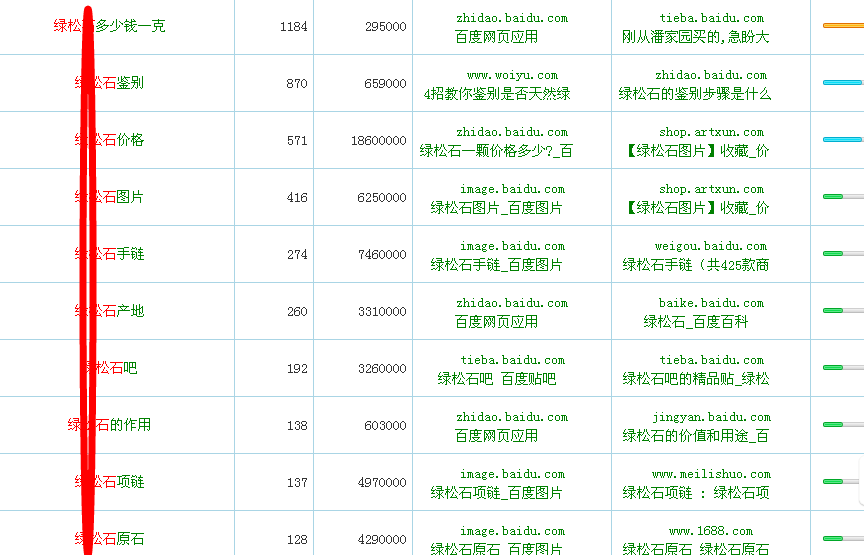Click the 绿松石一颗价格多少 result title
Viewport: 864px width, 555px height.
[497, 151]
